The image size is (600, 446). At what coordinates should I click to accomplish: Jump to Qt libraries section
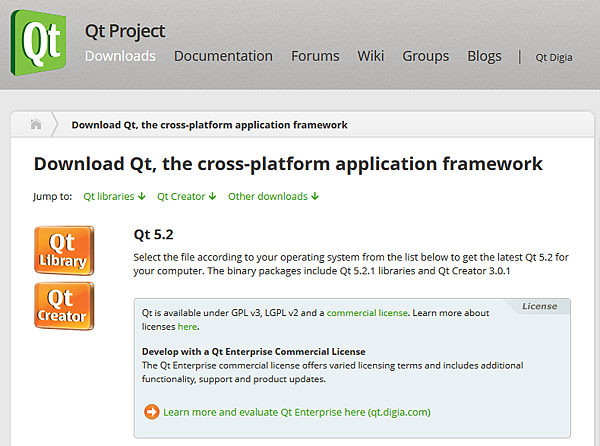pyautogui.click(x=114, y=196)
